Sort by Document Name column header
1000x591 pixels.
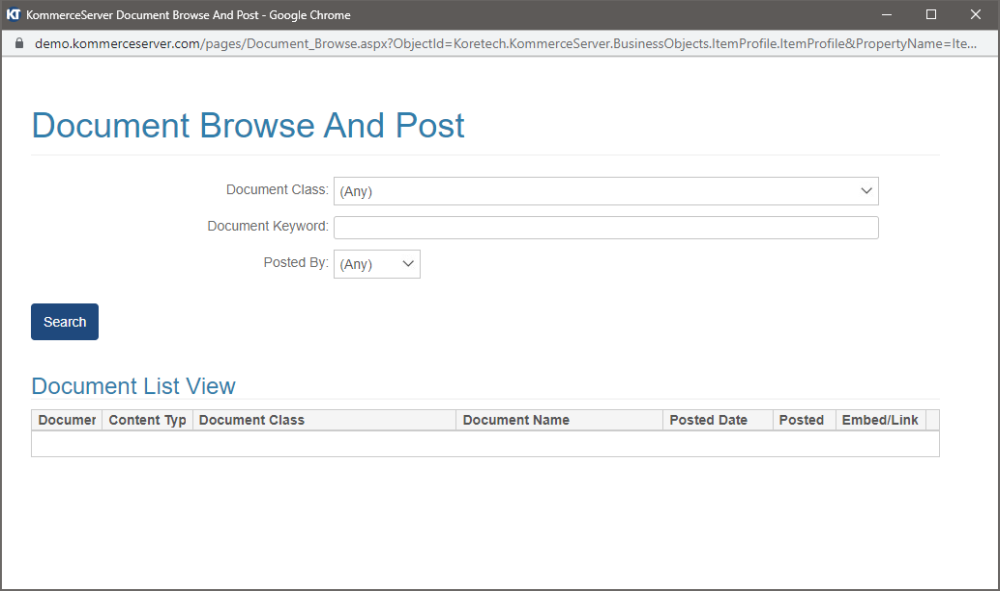pos(559,420)
